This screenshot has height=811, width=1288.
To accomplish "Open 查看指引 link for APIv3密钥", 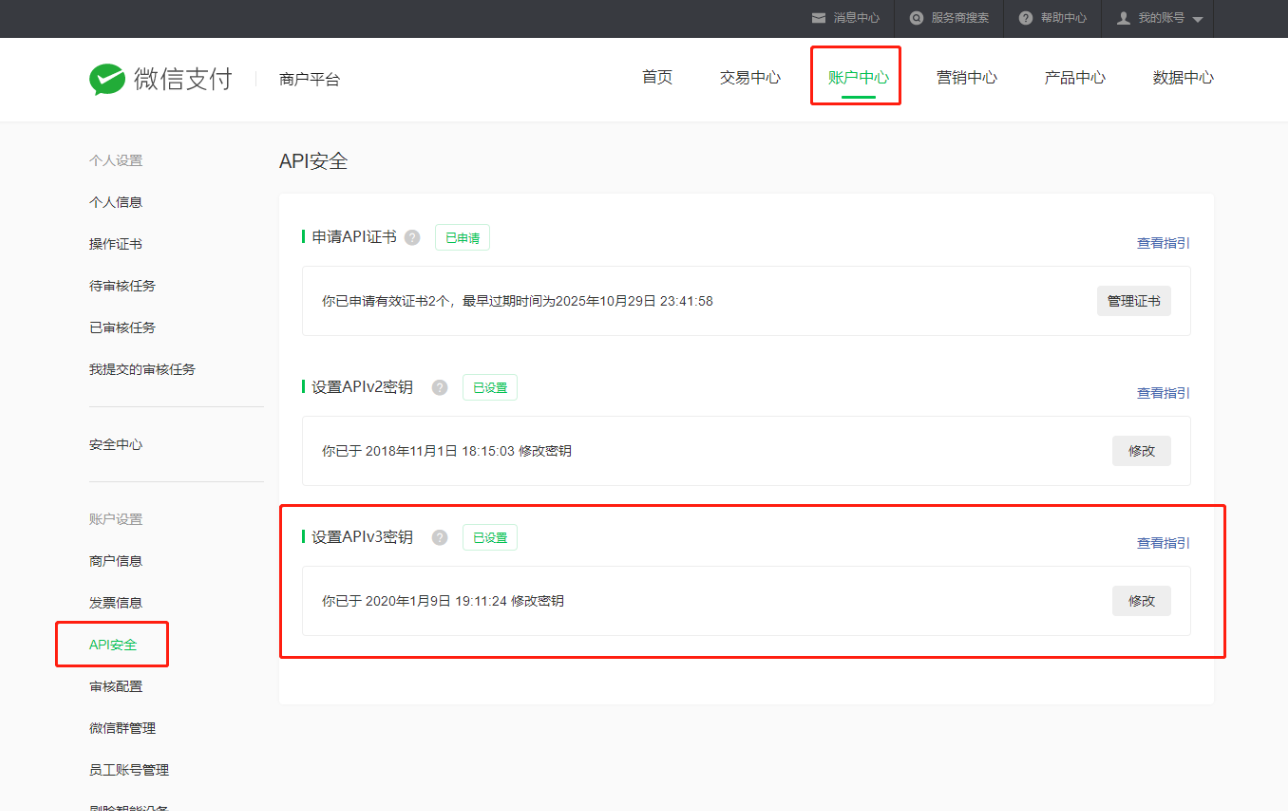I will [1163, 543].
